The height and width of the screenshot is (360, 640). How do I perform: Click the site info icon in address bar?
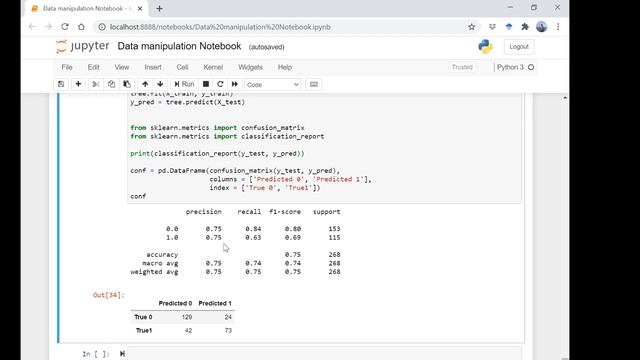102,27
